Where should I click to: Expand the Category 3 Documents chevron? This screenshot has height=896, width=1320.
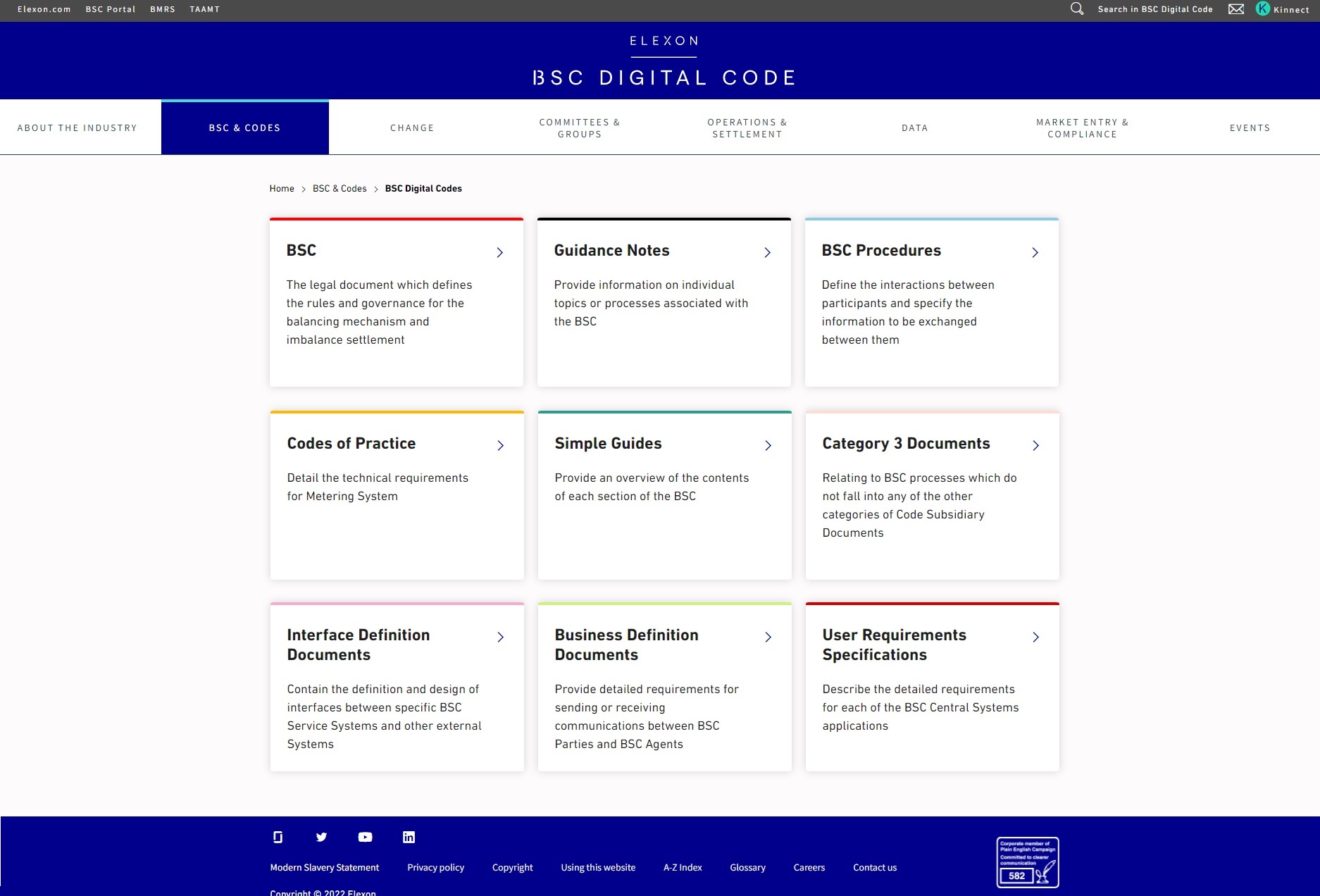(1035, 445)
